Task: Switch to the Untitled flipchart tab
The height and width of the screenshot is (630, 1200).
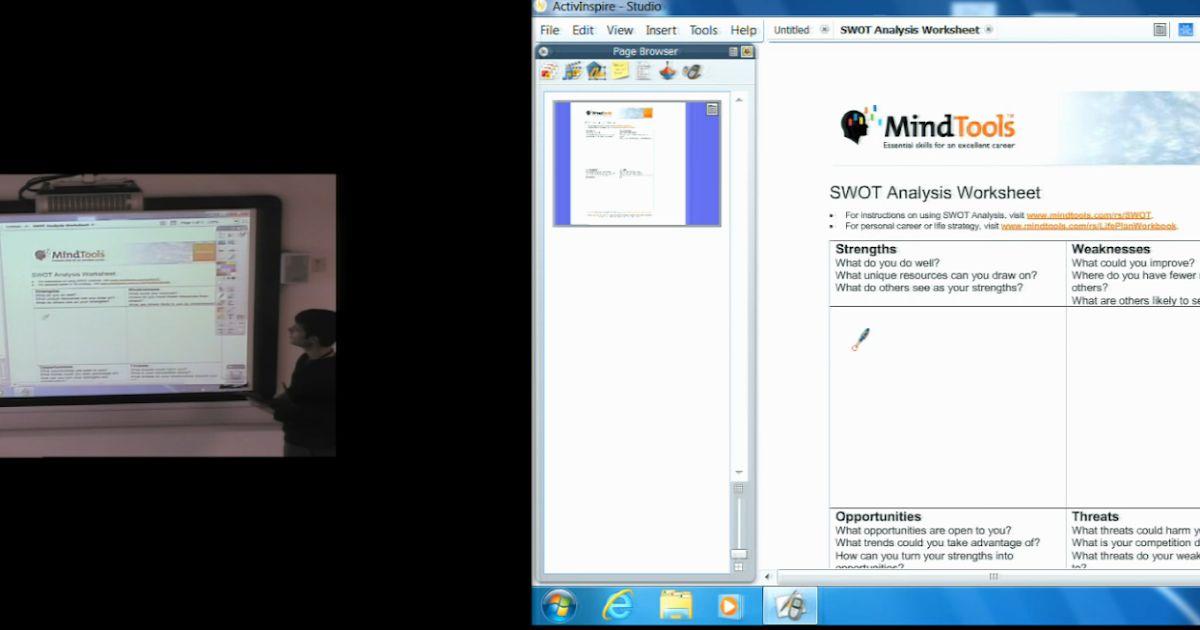Action: tap(791, 30)
